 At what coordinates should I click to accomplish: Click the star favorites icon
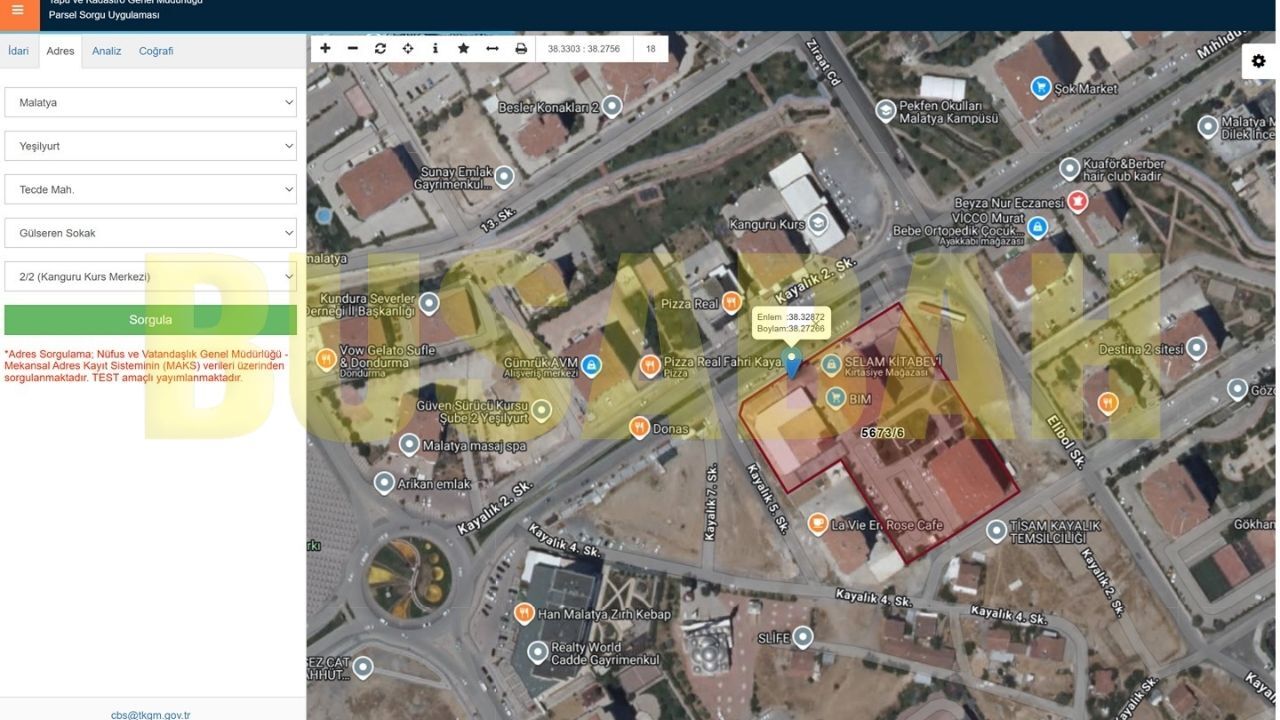(463, 48)
